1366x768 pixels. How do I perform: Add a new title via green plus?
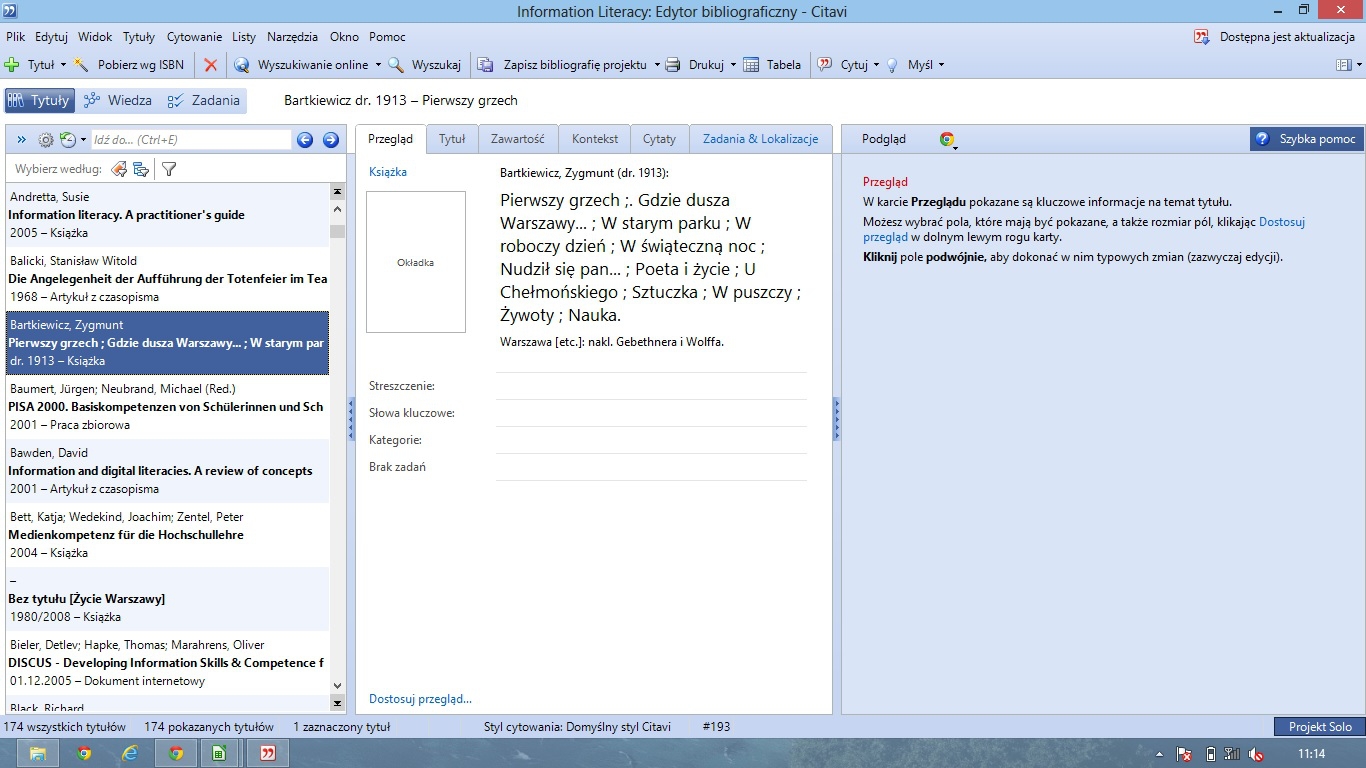tap(13, 65)
